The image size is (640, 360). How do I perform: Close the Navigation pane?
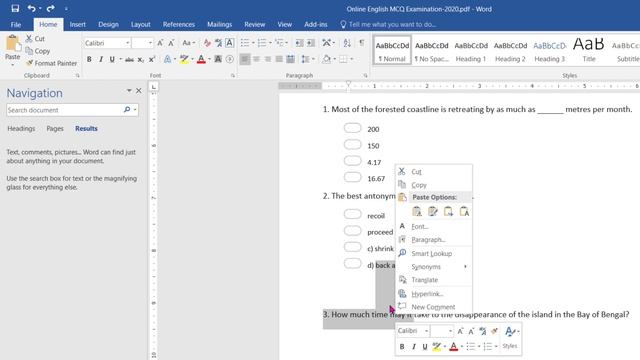[x=139, y=91]
